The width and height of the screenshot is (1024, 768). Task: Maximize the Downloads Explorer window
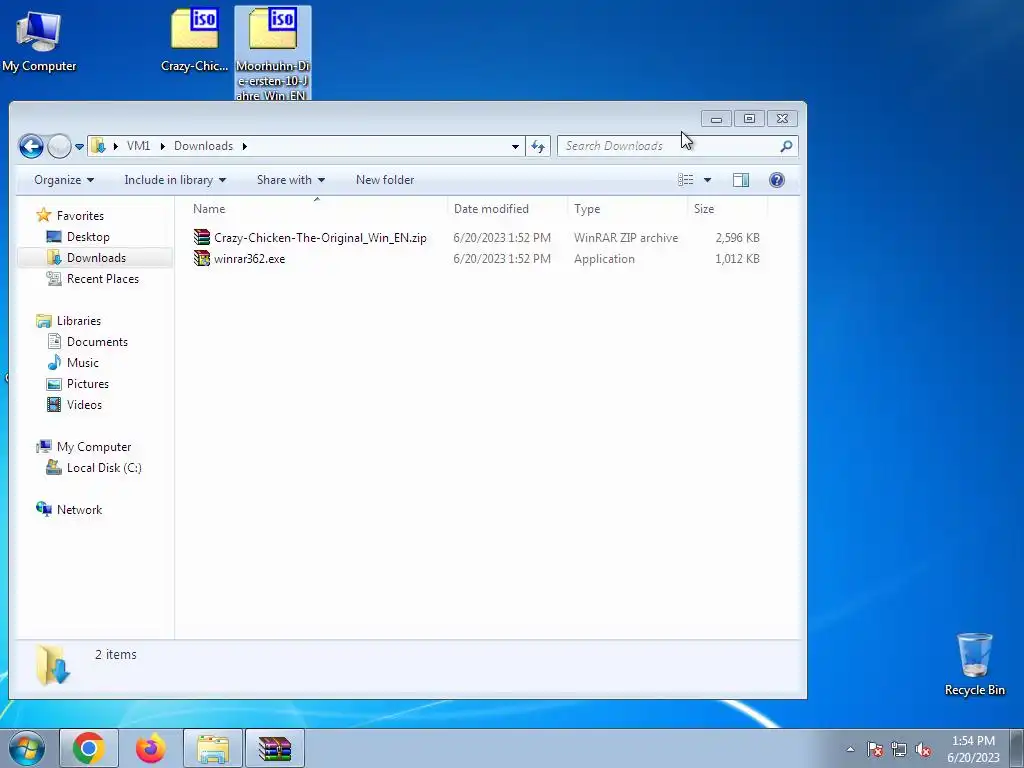749,118
